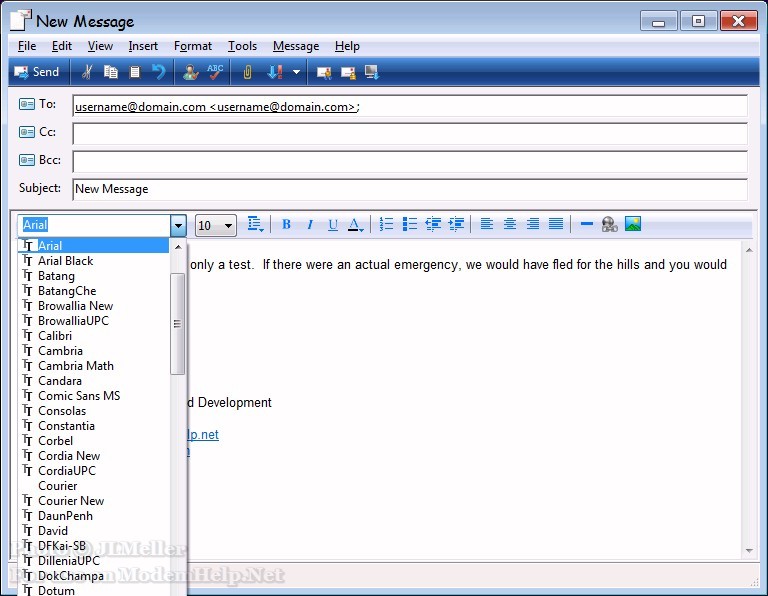The image size is (768, 596).
Task: Click into the Cc field
Action: 410,133
